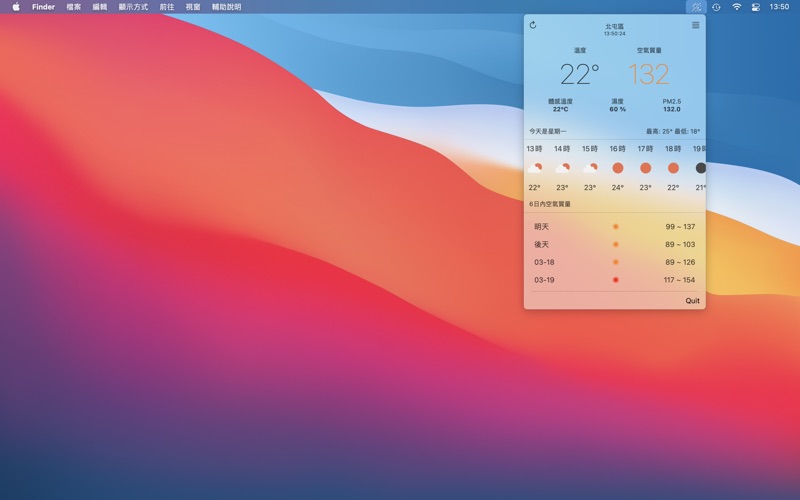The width and height of the screenshot is (800, 500).
Task: Click the orange air quality dot for 03-18
Action: tap(616, 262)
